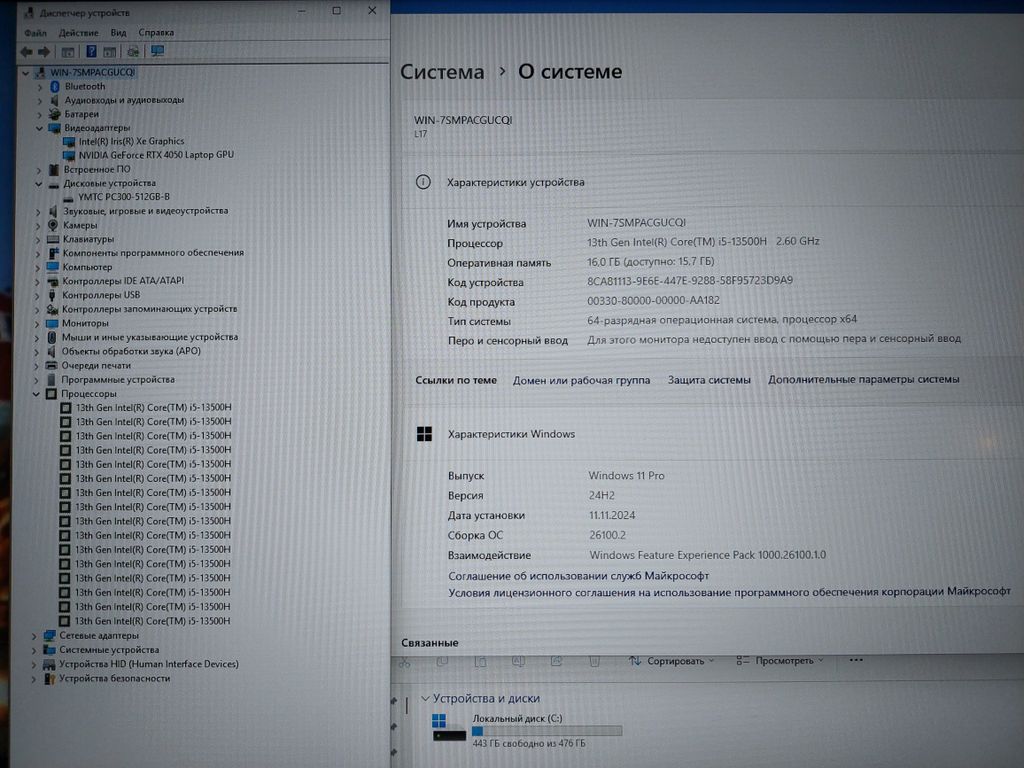Expand the Сетевые адаптеры tree node
Screen dimensions: 1024x768
pyautogui.click(x=35, y=636)
